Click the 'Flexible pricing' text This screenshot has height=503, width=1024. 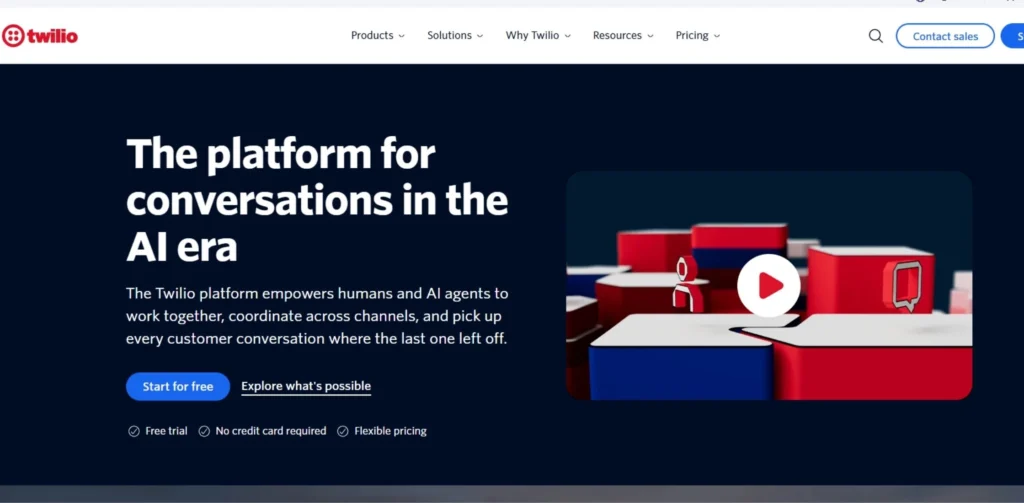391,431
